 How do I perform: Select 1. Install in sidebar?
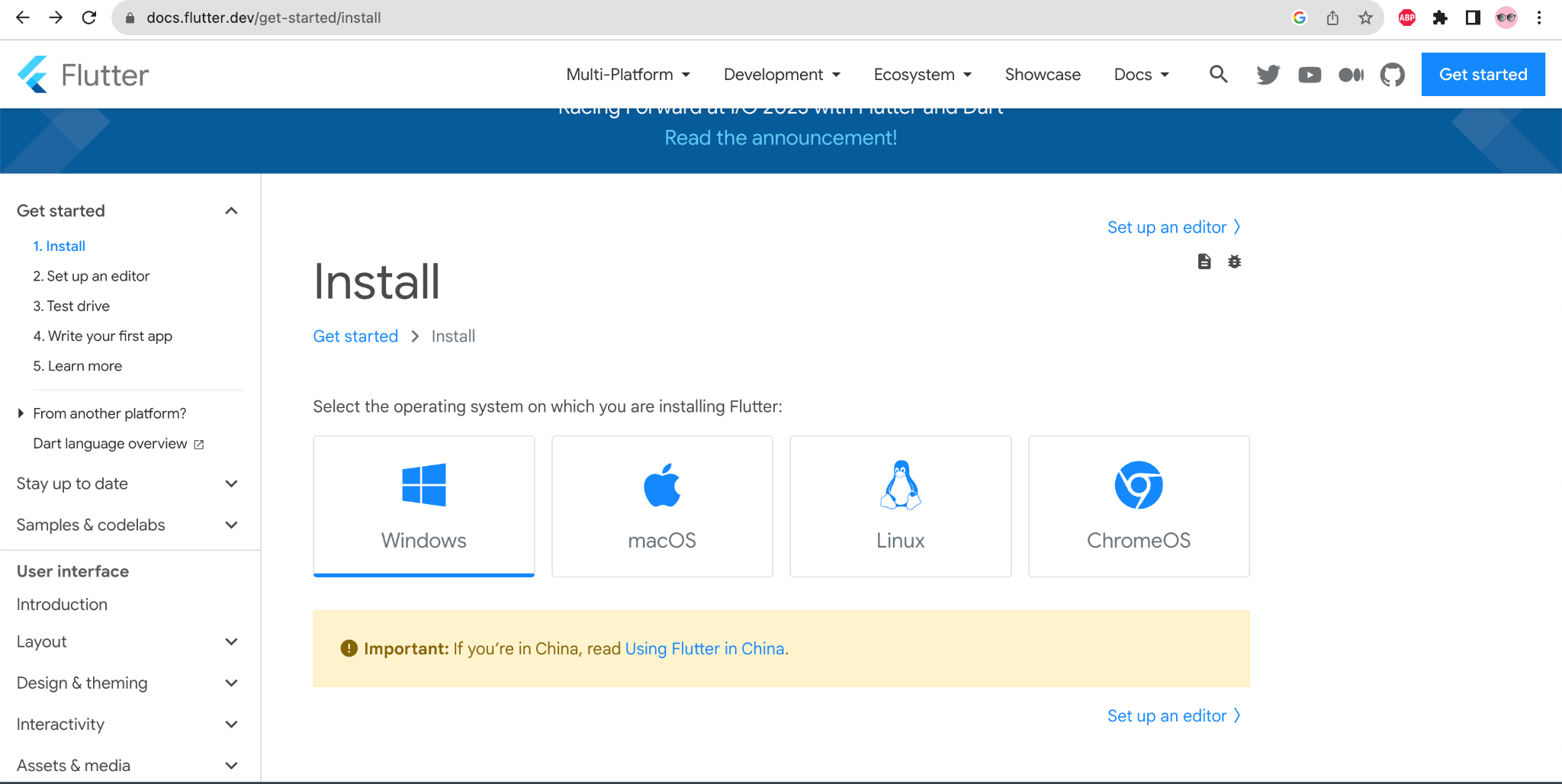pyautogui.click(x=59, y=246)
